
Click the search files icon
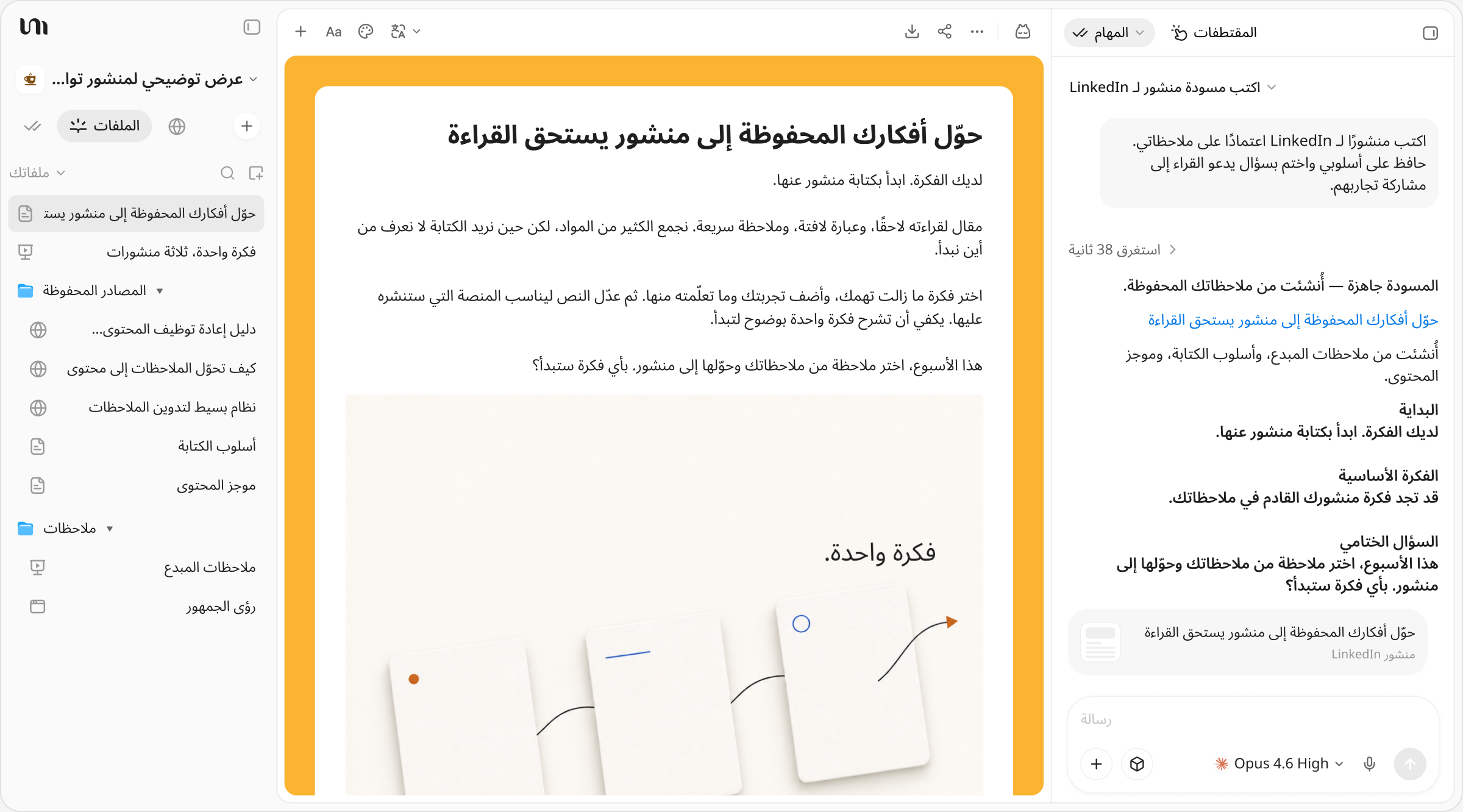[x=227, y=173]
